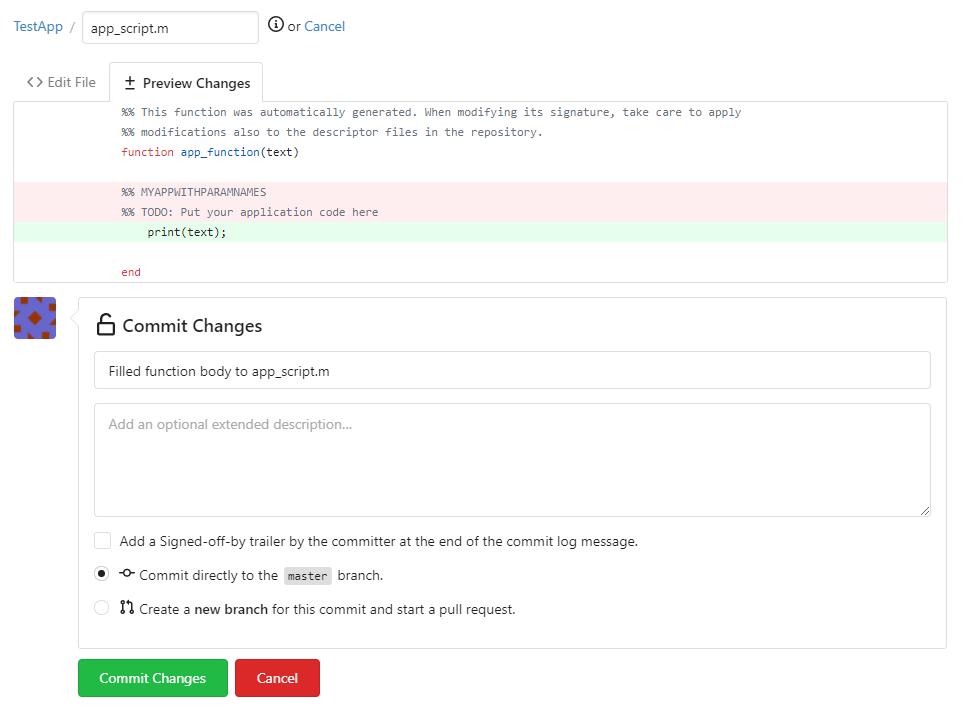Click the resize handle of the description textarea

click(924, 510)
